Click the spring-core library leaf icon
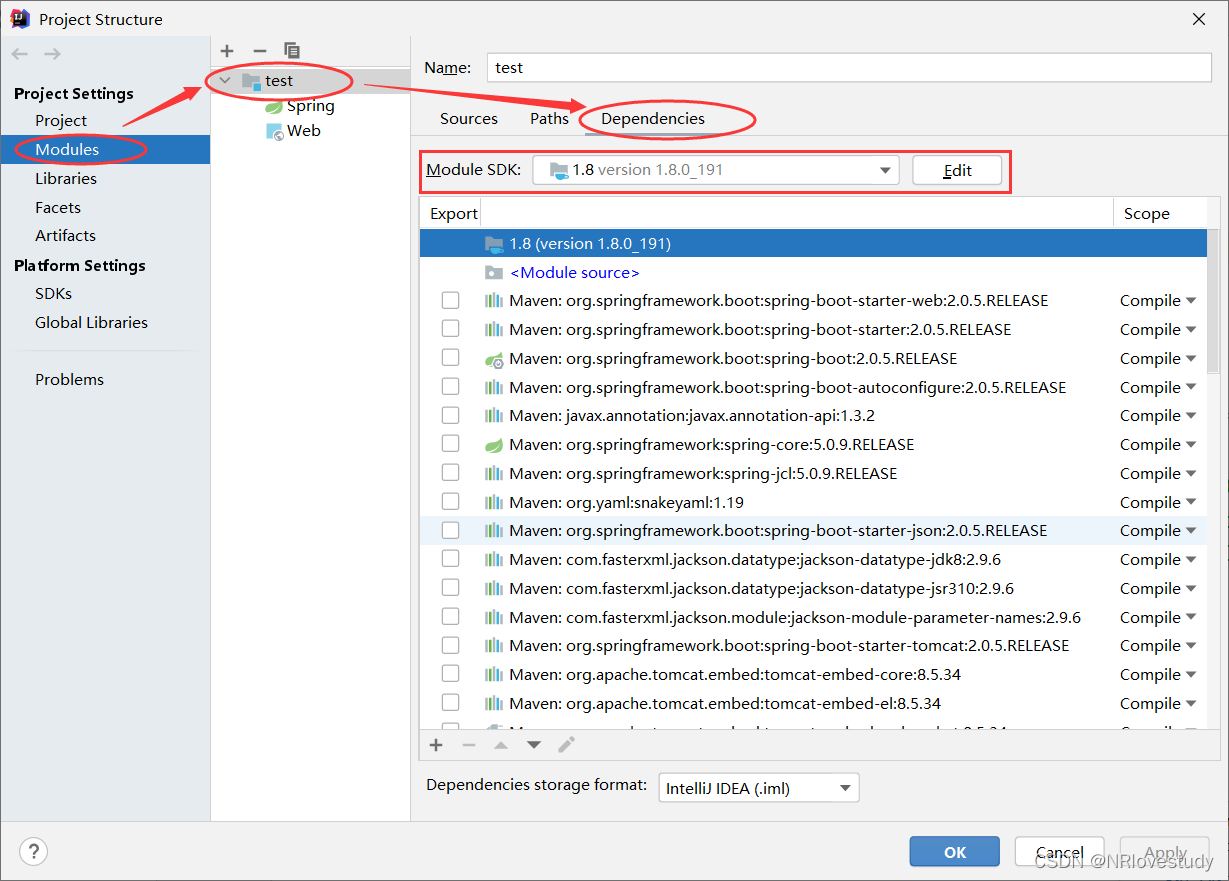The width and height of the screenshot is (1229, 881). pyautogui.click(x=494, y=445)
